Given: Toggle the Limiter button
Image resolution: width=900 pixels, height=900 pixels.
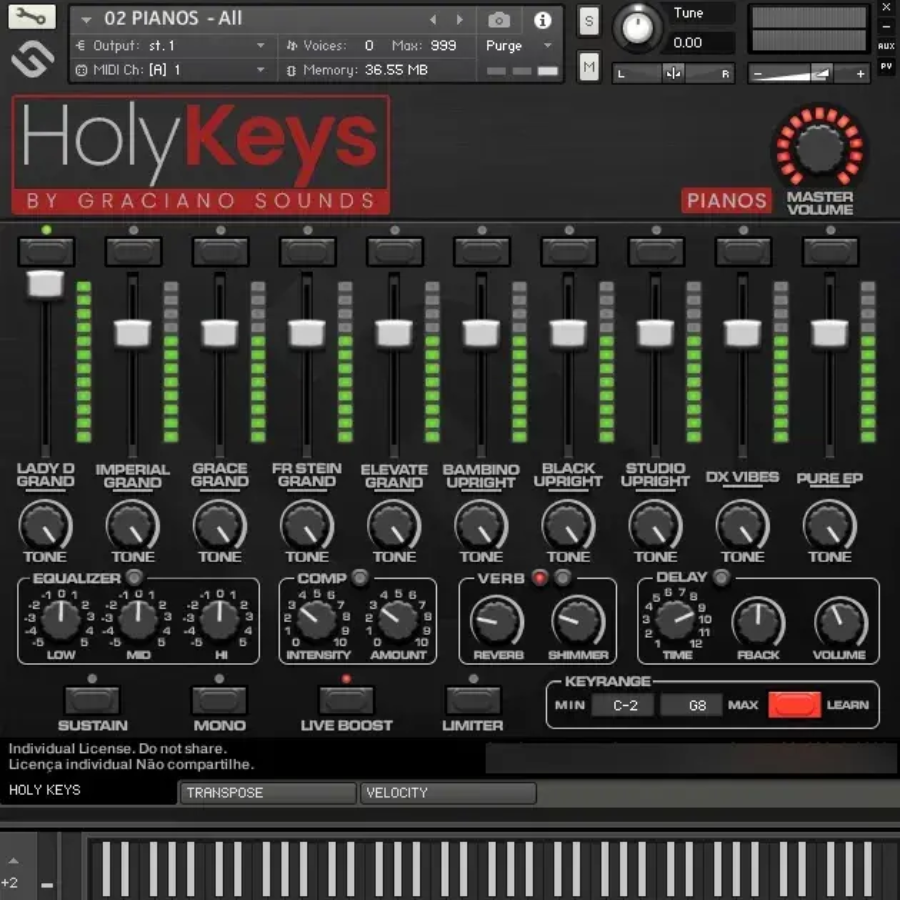Looking at the screenshot, I should (474, 700).
